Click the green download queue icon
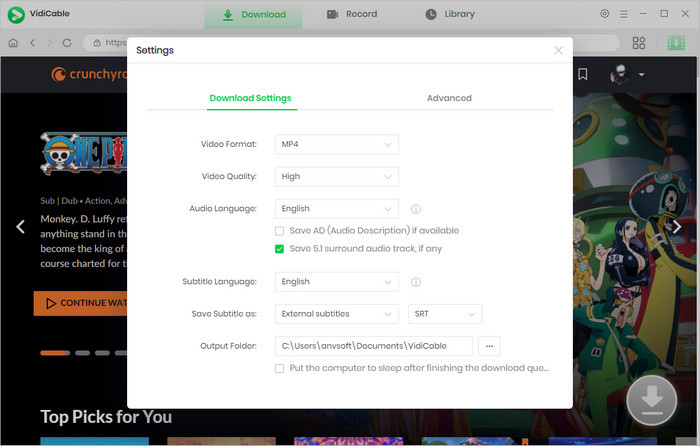 [x=676, y=43]
